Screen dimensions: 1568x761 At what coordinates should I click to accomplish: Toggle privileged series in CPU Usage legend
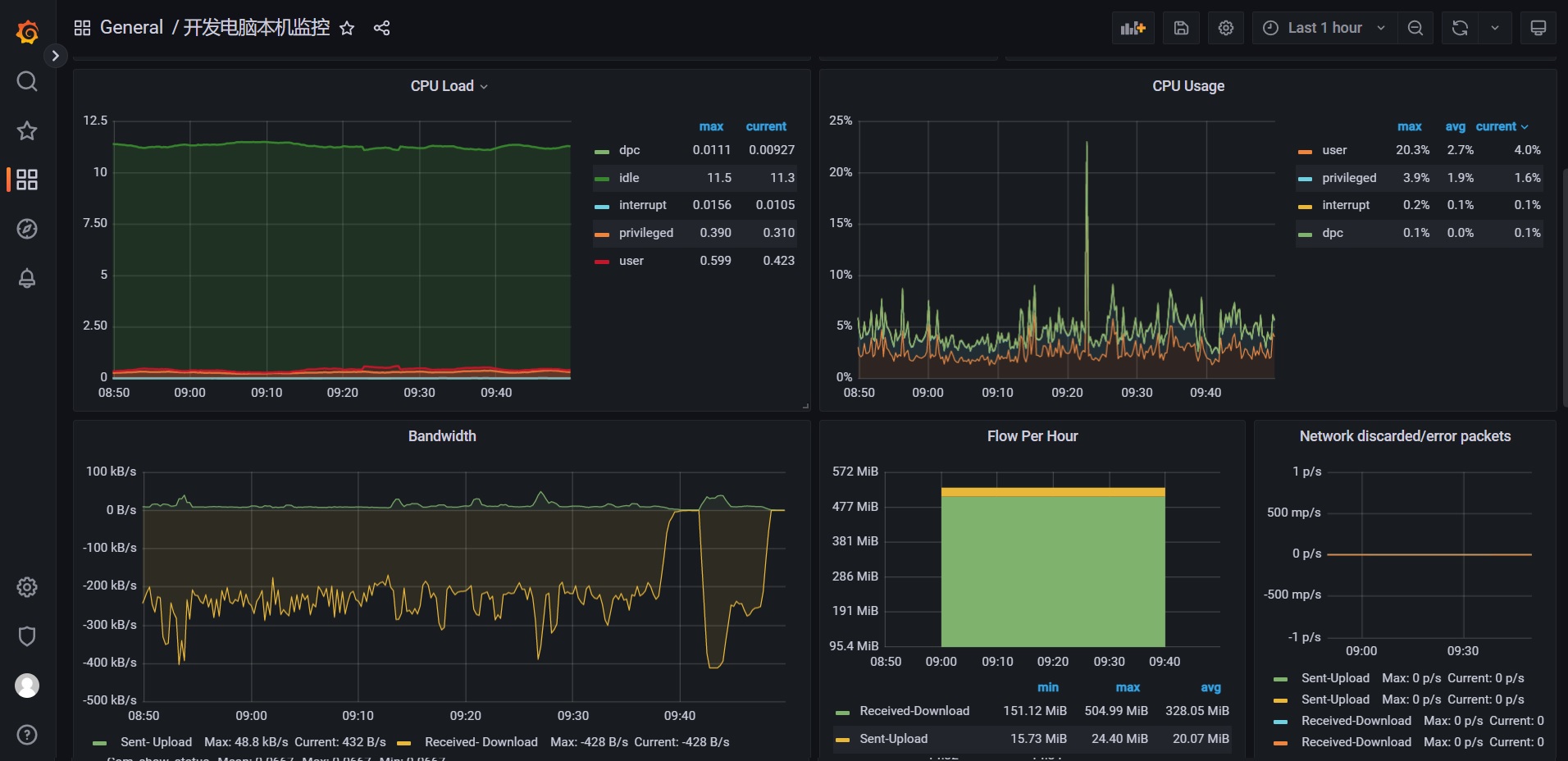(1349, 178)
